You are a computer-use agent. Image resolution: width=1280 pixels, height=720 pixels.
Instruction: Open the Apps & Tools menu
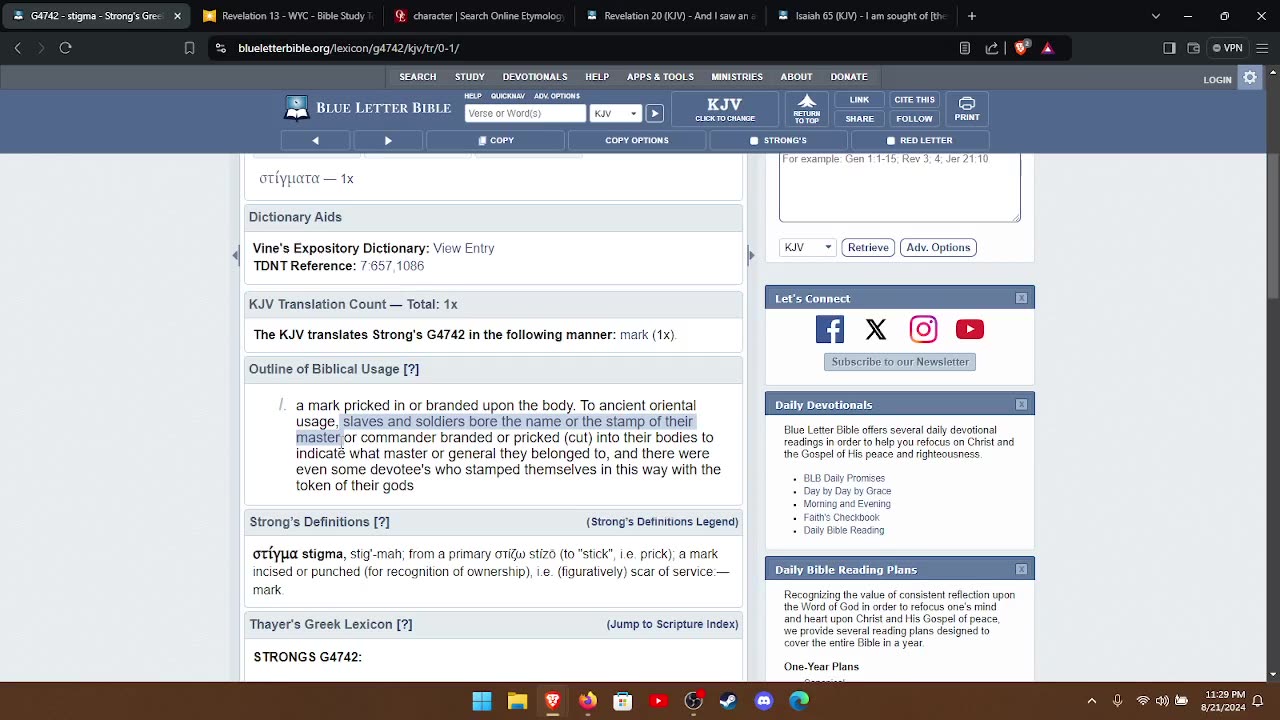pyautogui.click(x=660, y=77)
